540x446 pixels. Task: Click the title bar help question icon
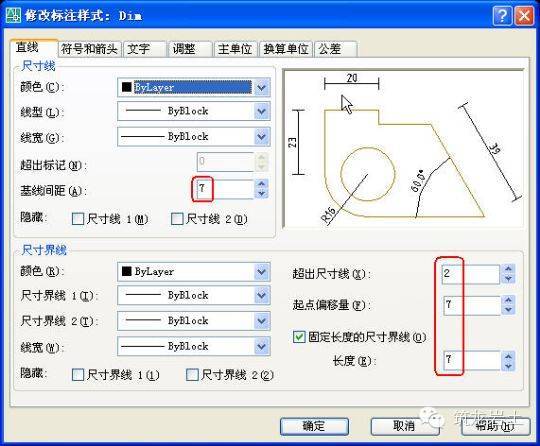(502, 16)
